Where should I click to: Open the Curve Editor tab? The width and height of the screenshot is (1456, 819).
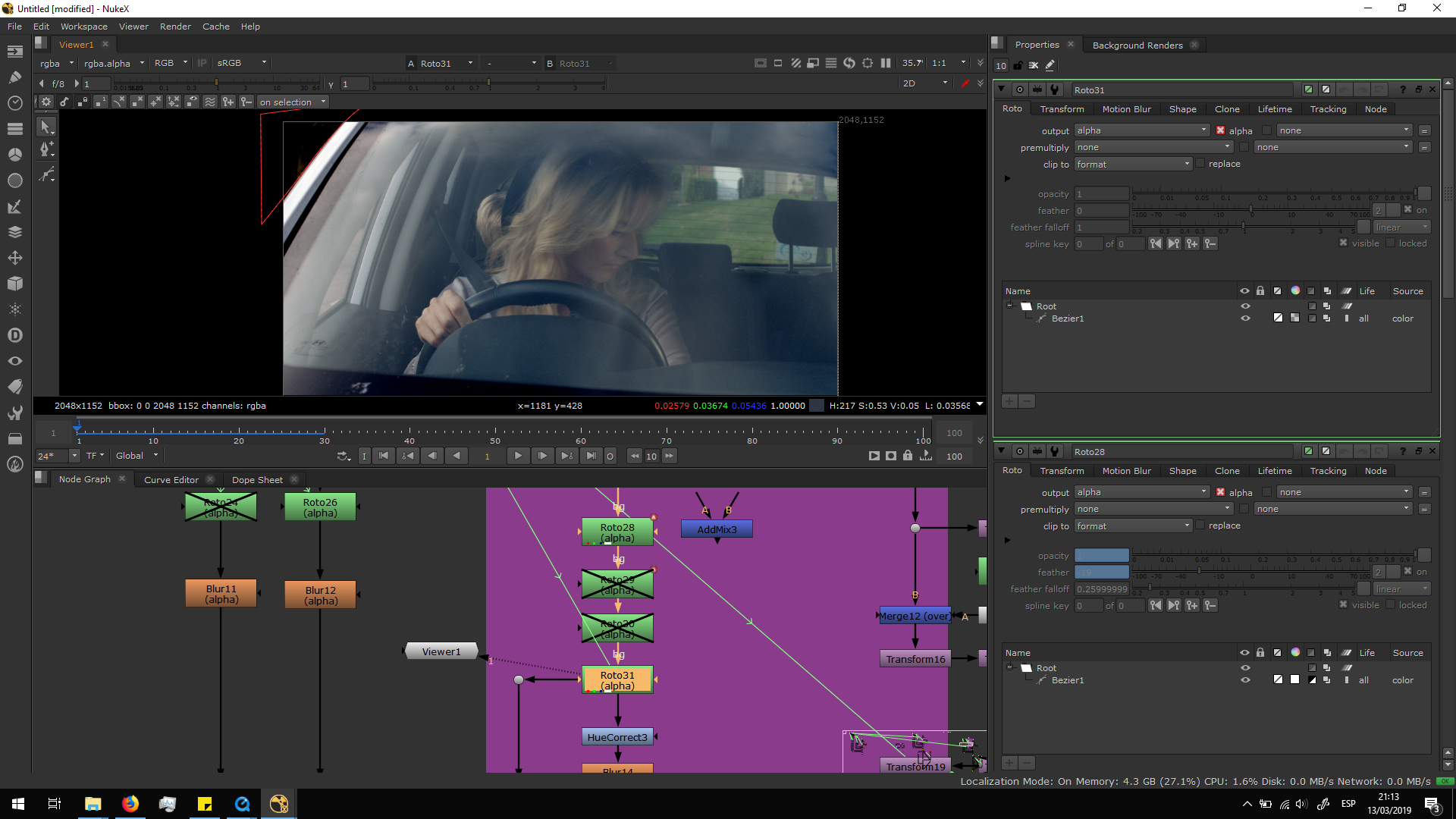(171, 479)
